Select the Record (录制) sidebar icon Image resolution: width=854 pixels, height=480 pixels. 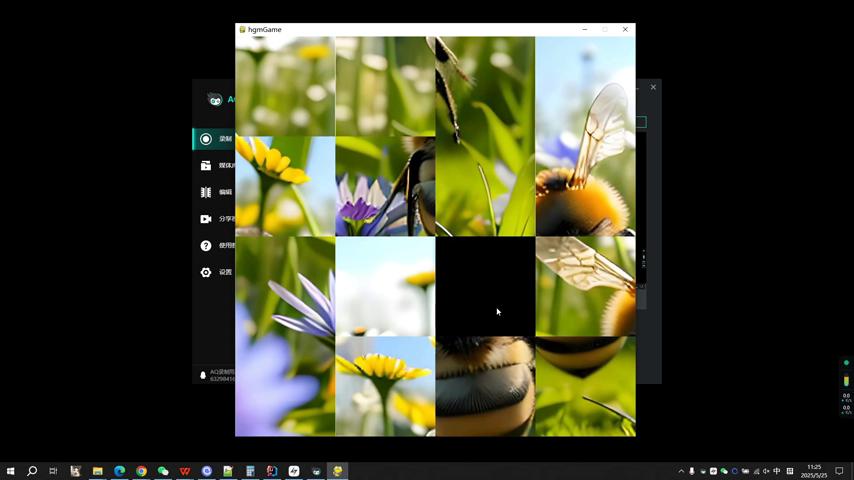click(206, 139)
